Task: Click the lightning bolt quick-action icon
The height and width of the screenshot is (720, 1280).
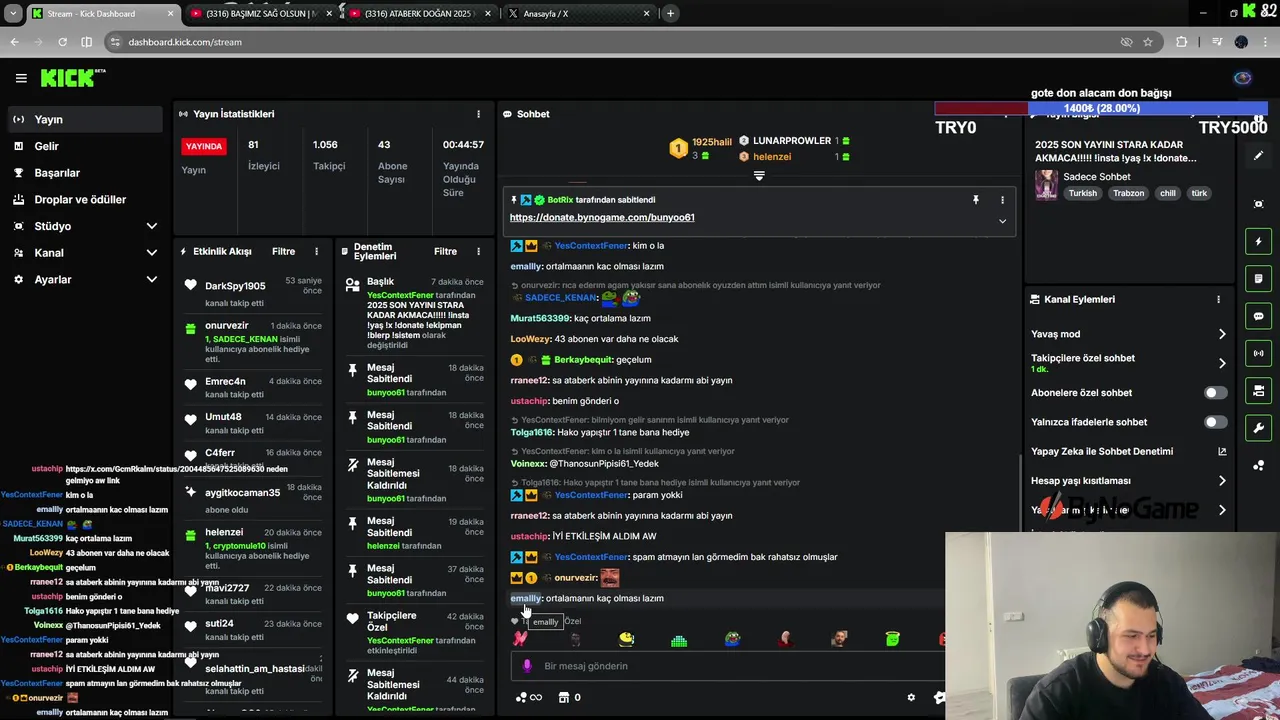Action: (x=1258, y=241)
